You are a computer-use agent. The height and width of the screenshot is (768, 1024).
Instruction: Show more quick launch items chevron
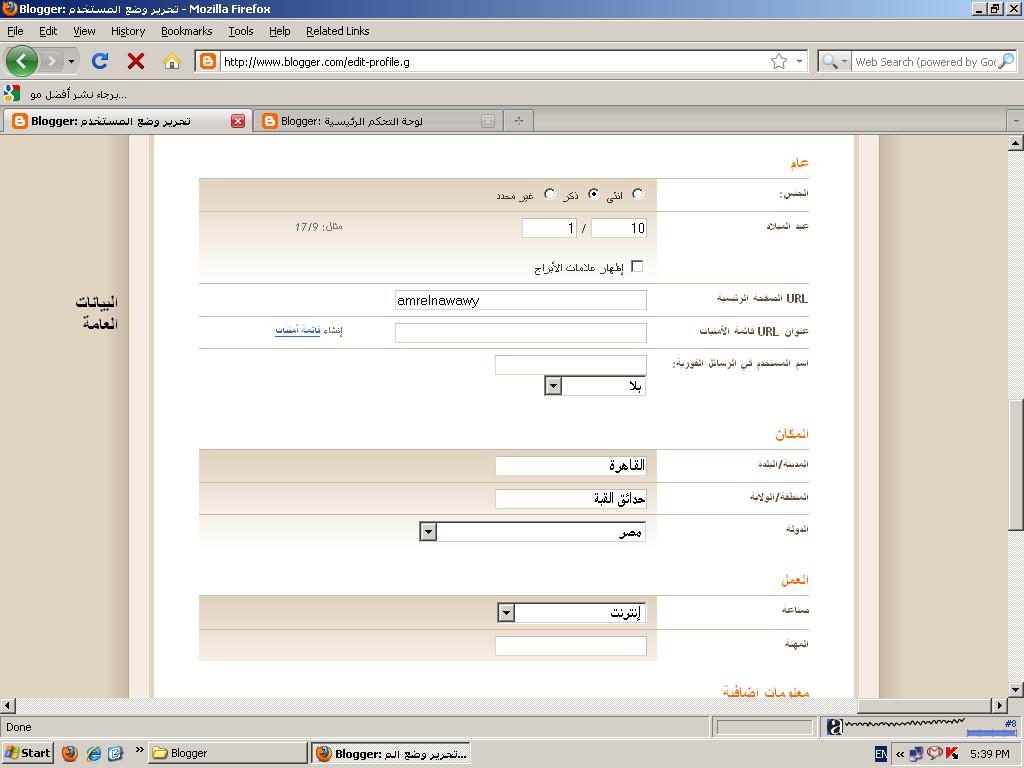(139, 750)
